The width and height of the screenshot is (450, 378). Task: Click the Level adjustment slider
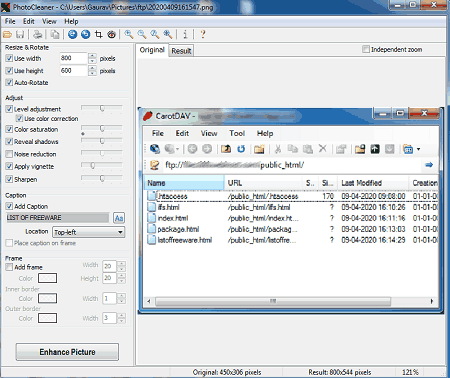pyautogui.click(x=102, y=108)
